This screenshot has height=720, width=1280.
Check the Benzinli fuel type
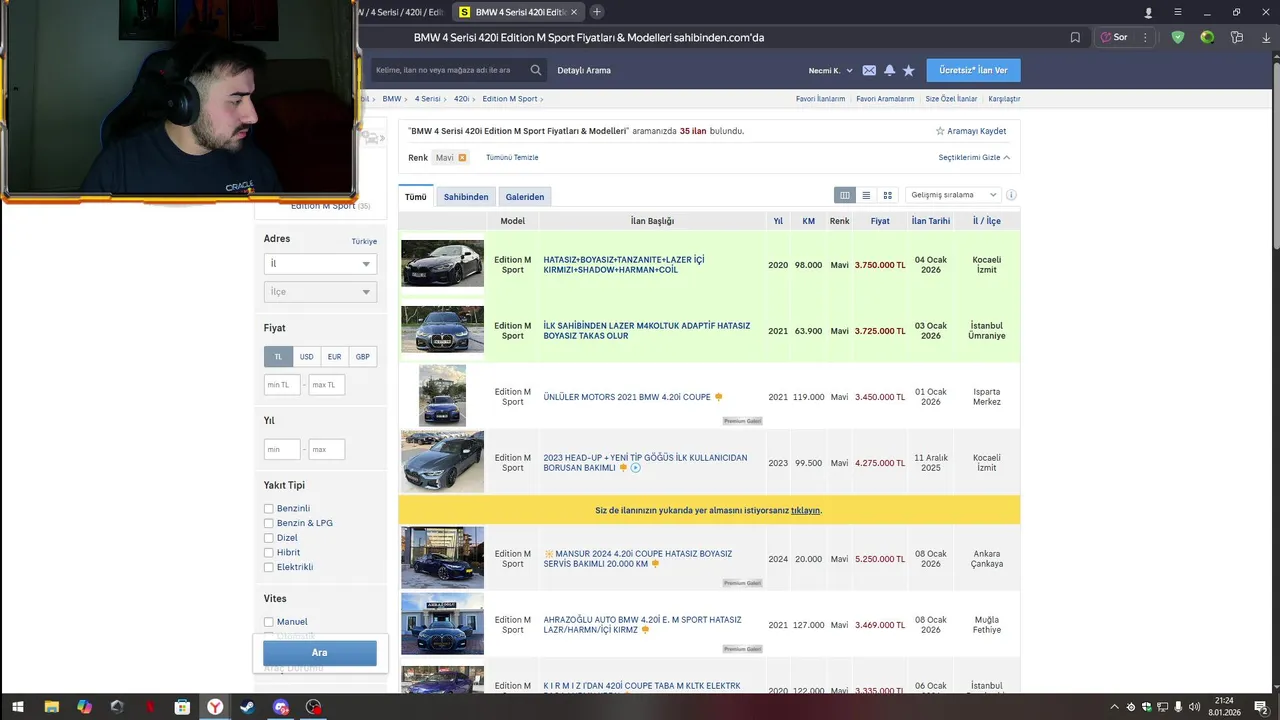268,508
